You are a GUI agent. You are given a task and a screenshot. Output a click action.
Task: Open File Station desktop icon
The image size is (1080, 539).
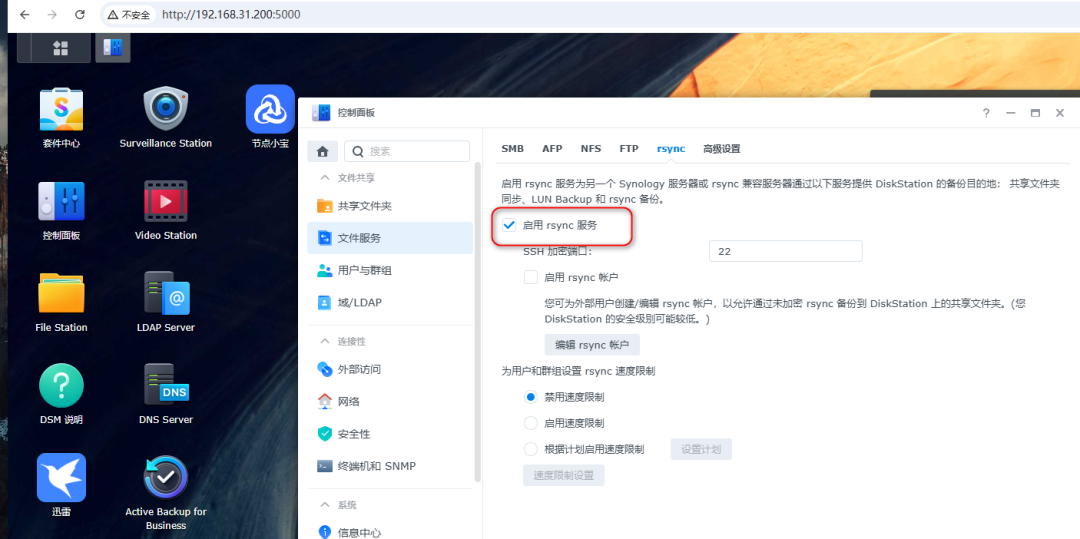[x=61, y=294]
